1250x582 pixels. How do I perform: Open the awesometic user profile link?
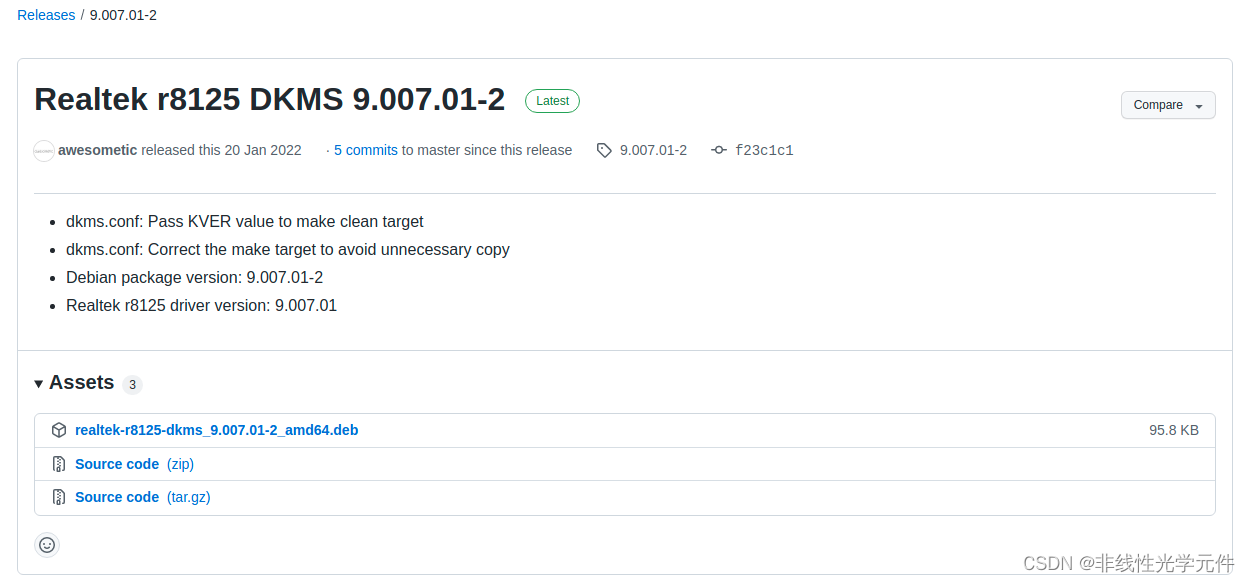coord(98,150)
